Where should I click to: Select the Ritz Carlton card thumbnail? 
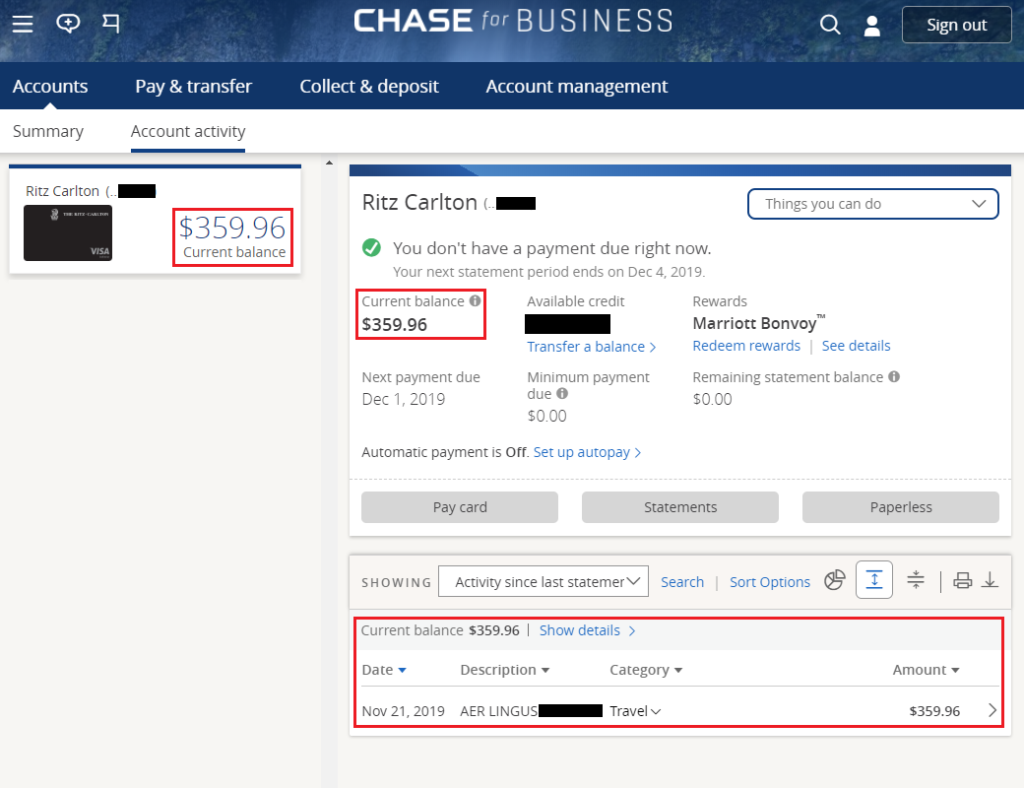(68, 233)
